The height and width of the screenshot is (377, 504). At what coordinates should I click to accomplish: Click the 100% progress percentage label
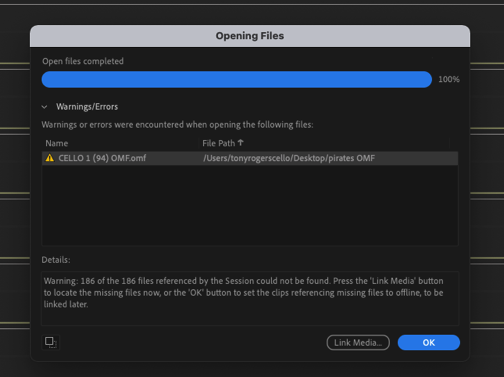(449, 79)
